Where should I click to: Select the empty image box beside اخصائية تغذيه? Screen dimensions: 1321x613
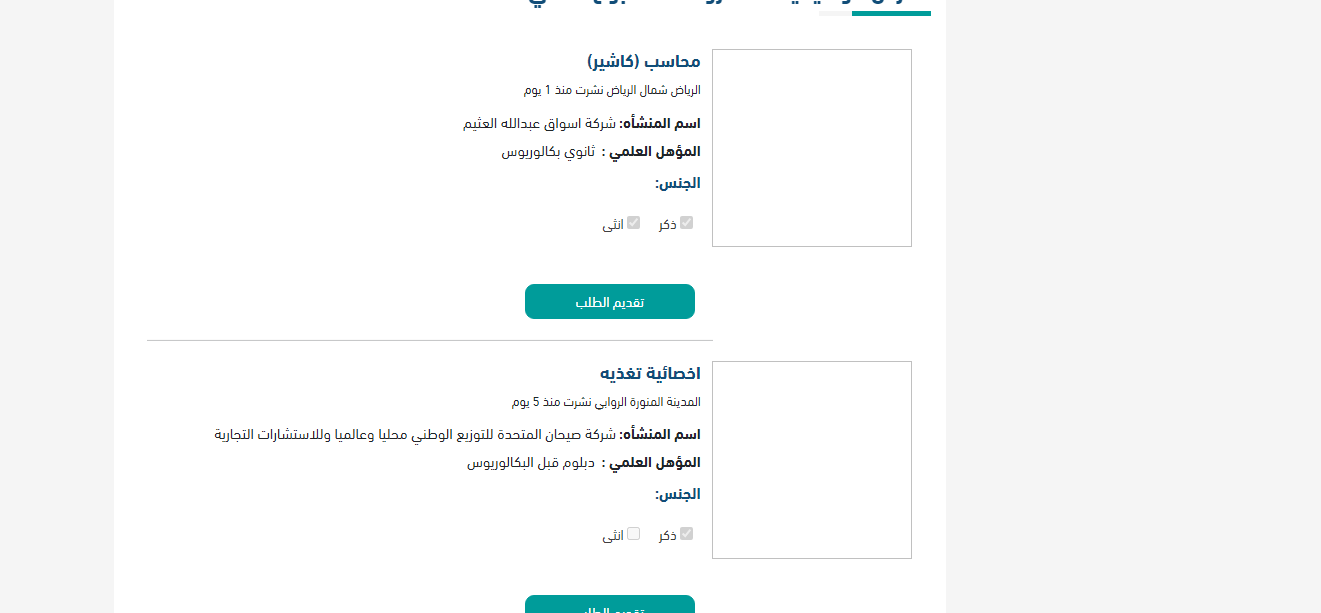point(812,460)
